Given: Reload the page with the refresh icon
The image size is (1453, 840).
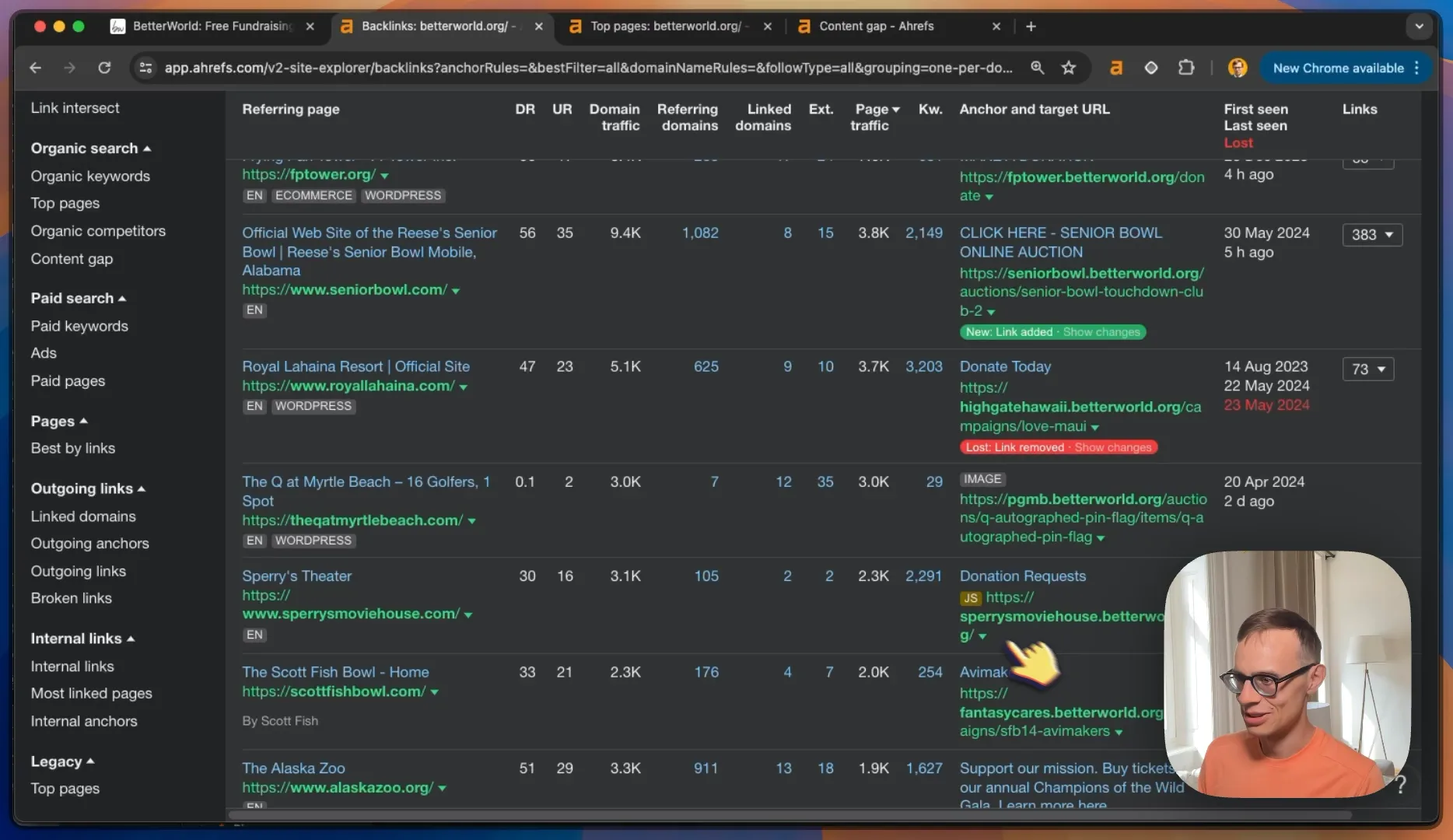Looking at the screenshot, I should 104,68.
